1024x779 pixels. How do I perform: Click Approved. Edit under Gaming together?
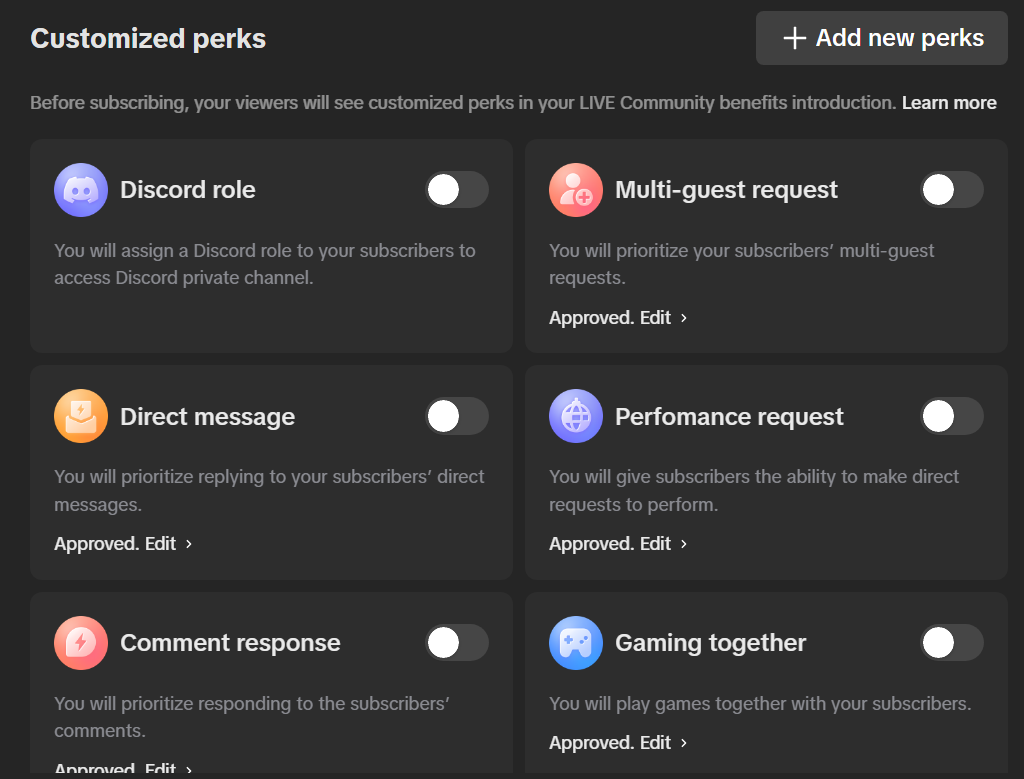click(x=610, y=743)
